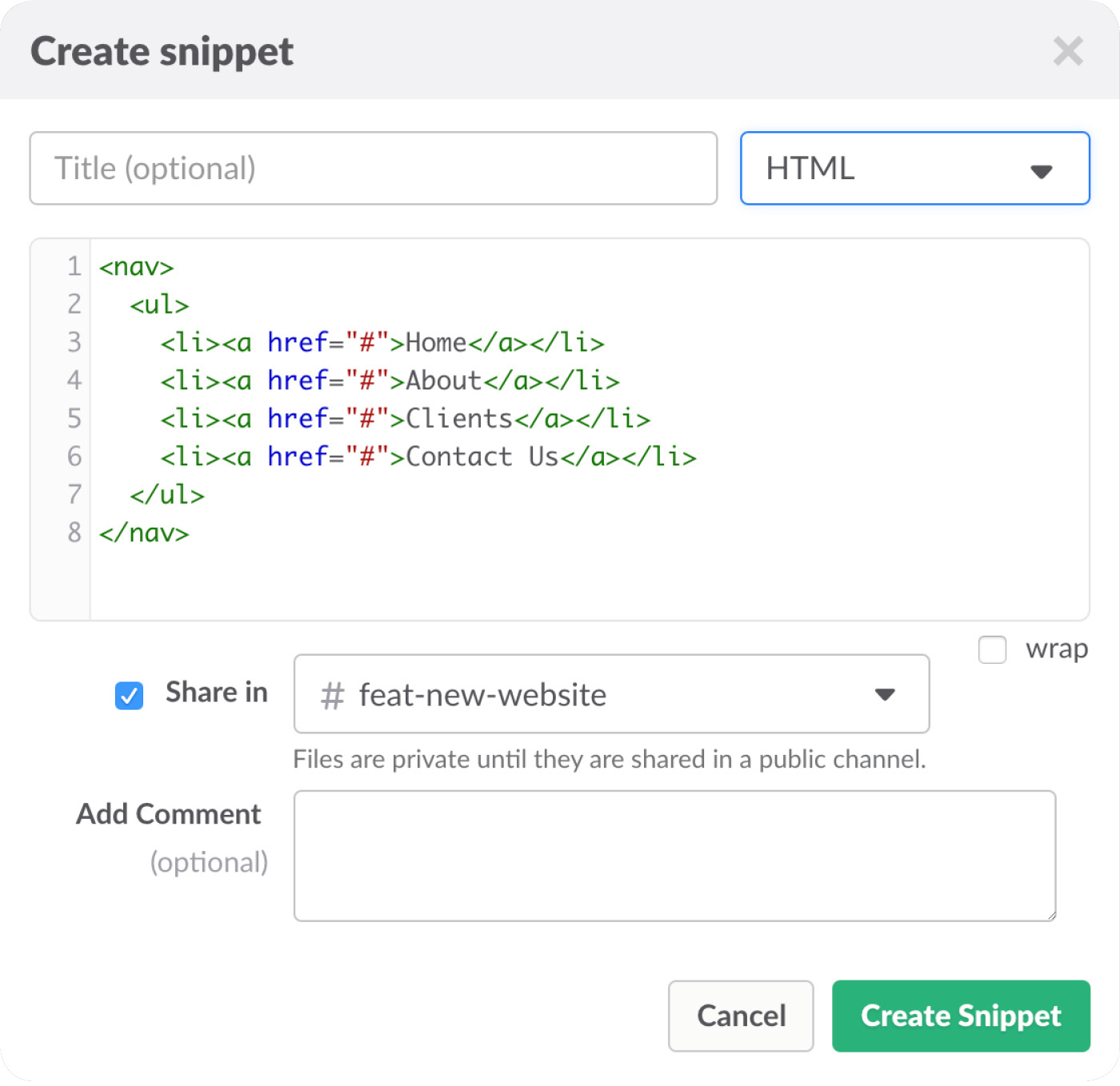Viewport: 1120px width, 1086px height.
Task: Click the hash icon before feat-new-website
Action: tap(332, 696)
